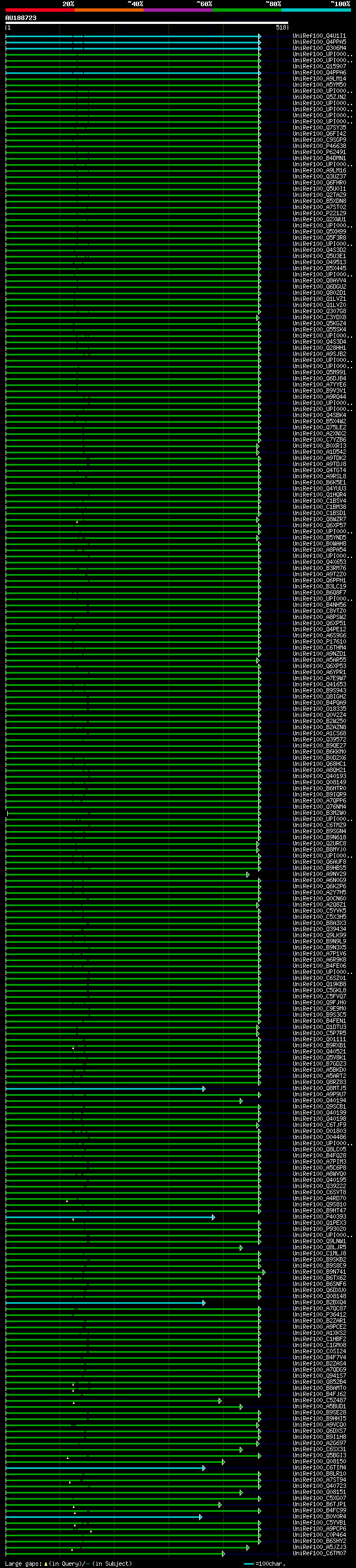Click label UniRef100_A9LM16
The width and height of the screenshot is (356, 1568).
coord(319,170)
